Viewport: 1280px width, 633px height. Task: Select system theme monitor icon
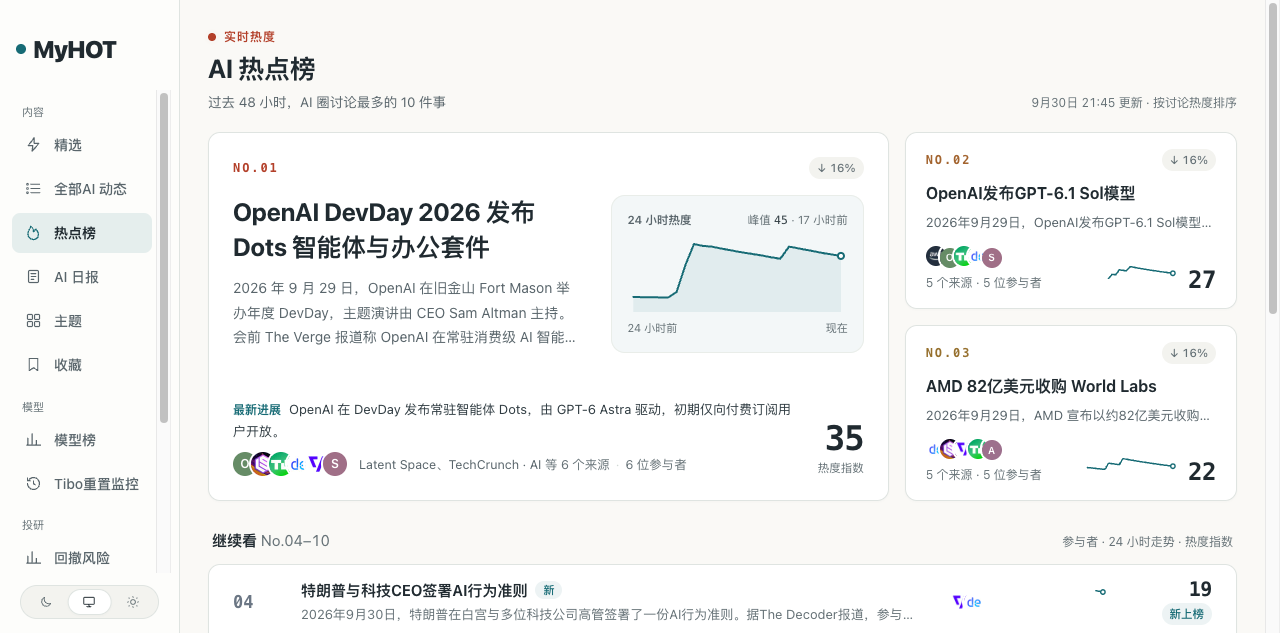(x=89, y=602)
